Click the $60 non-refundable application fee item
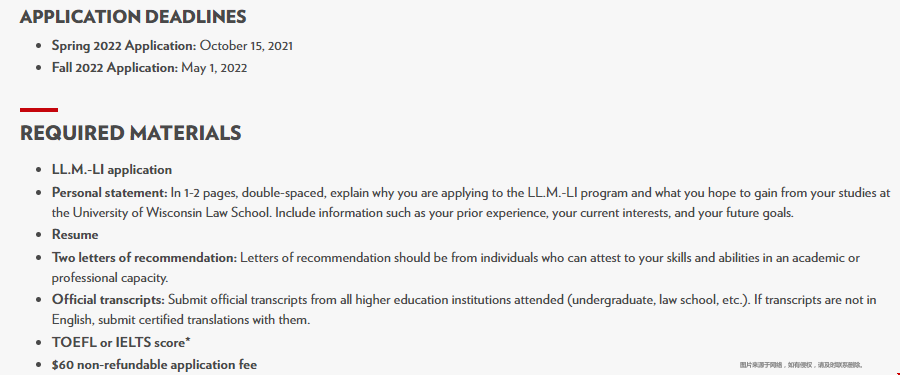The height and width of the screenshot is (375, 900). (154, 365)
